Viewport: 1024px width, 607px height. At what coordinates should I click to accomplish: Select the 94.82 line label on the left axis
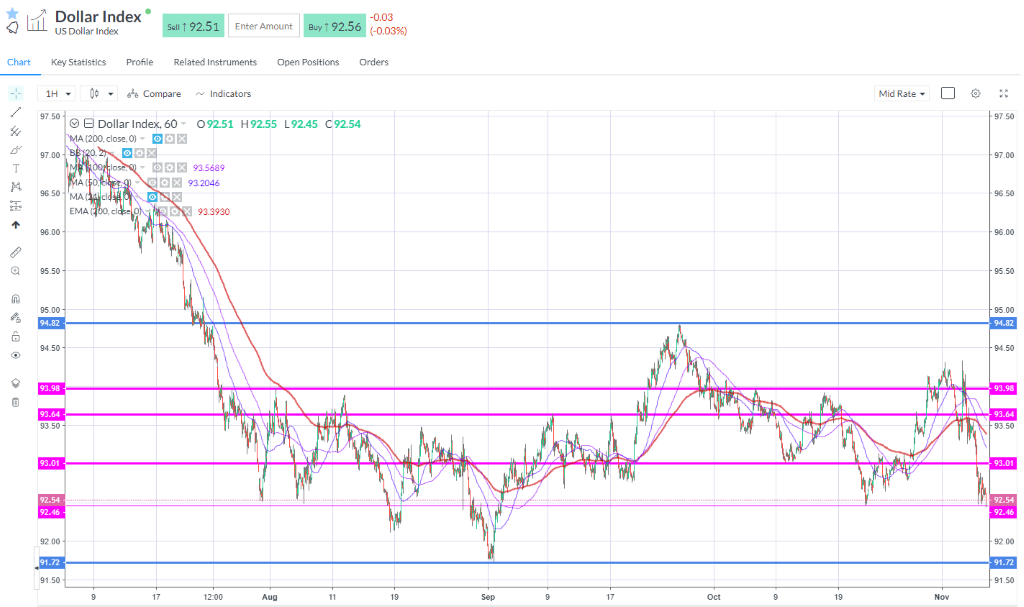point(50,323)
